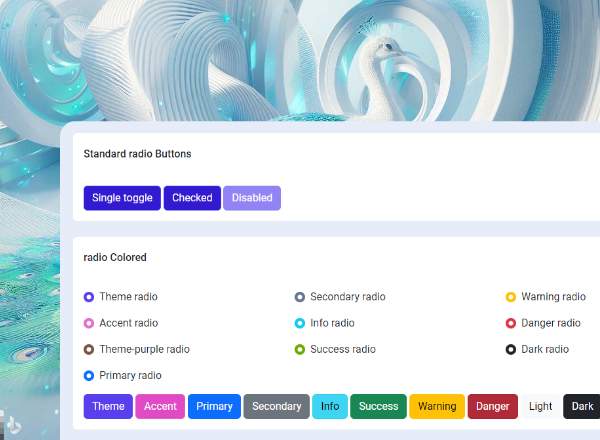Click the blue Primary colored button
600x440 pixels.
(214, 406)
